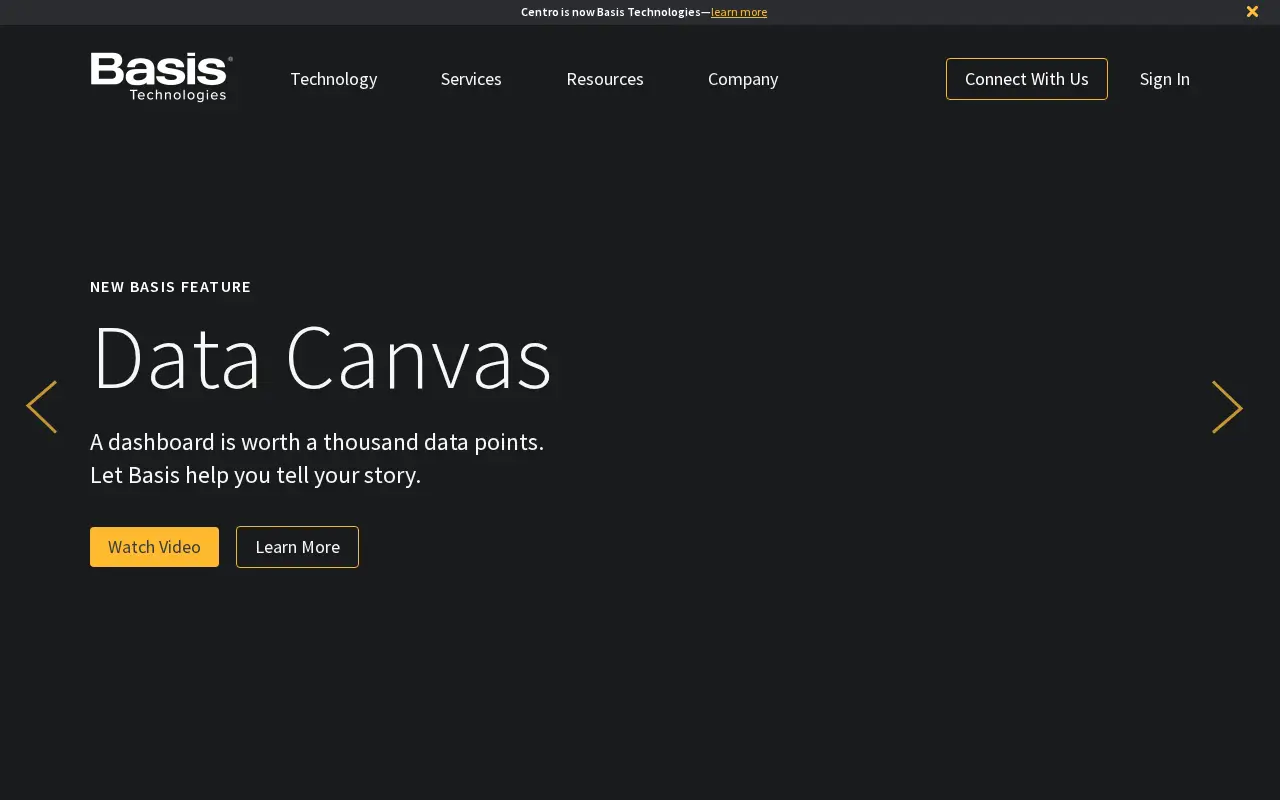
Task: Click the Centro is now Basis Technologies notice
Action: coord(610,12)
